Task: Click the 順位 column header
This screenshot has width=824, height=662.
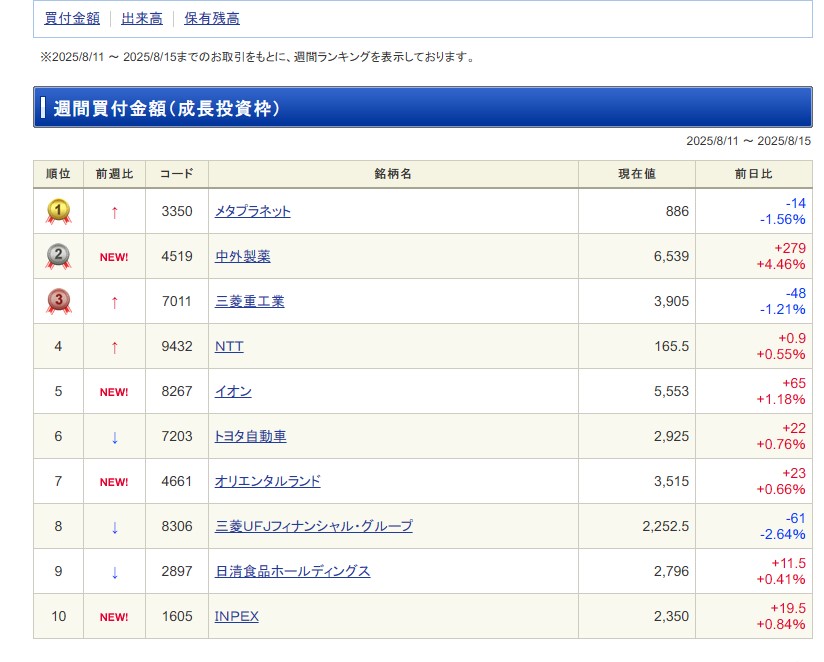Action: click(58, 174)
